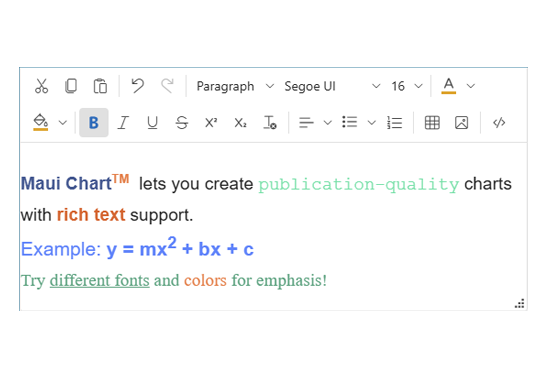The image size is (550, 380).
Task: Clear formatting from selection
Action: (270, 123)
